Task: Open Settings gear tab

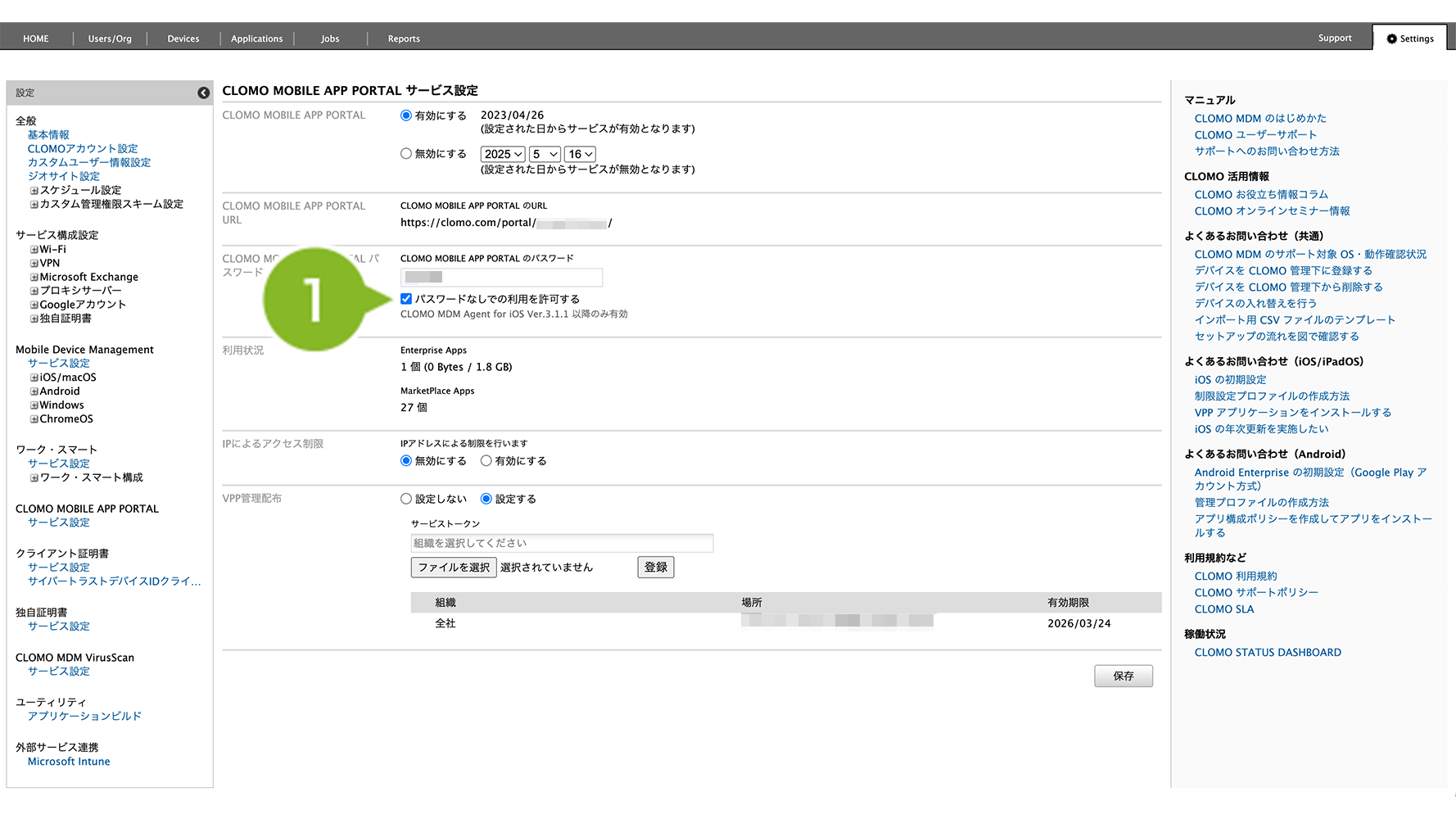Action: click(1409, 38)
